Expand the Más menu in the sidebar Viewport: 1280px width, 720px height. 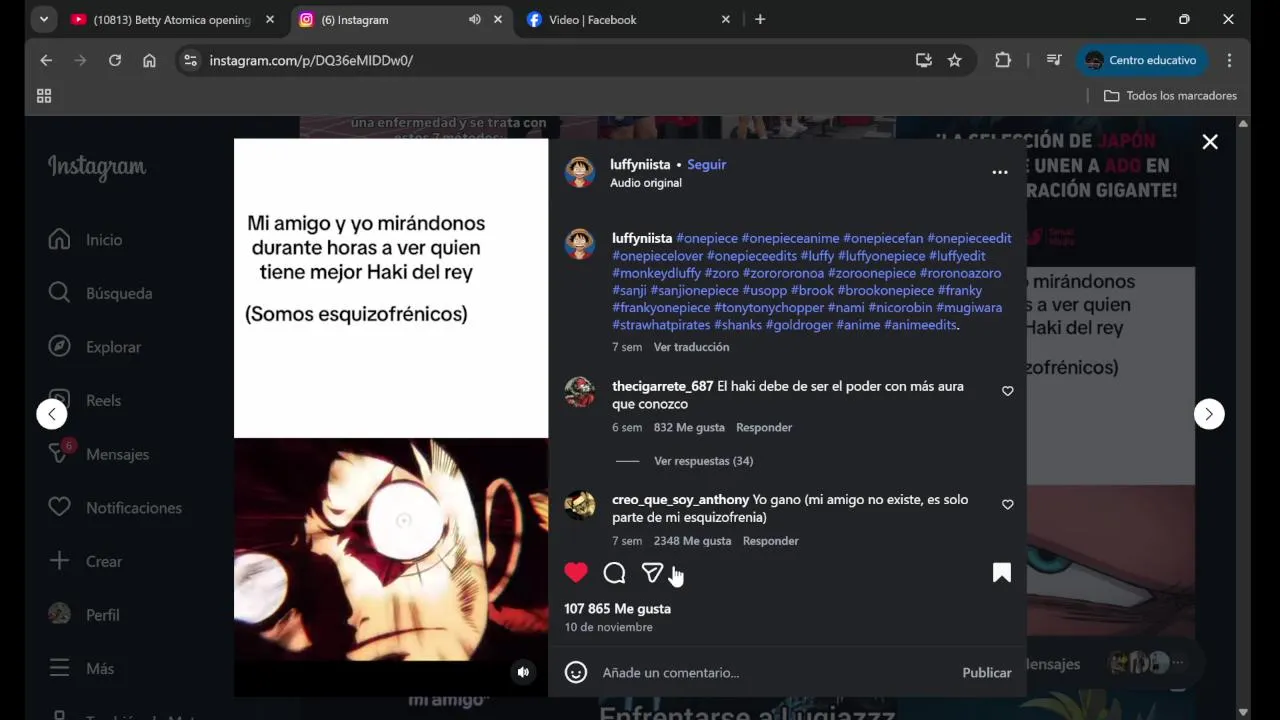pos(82,668)
